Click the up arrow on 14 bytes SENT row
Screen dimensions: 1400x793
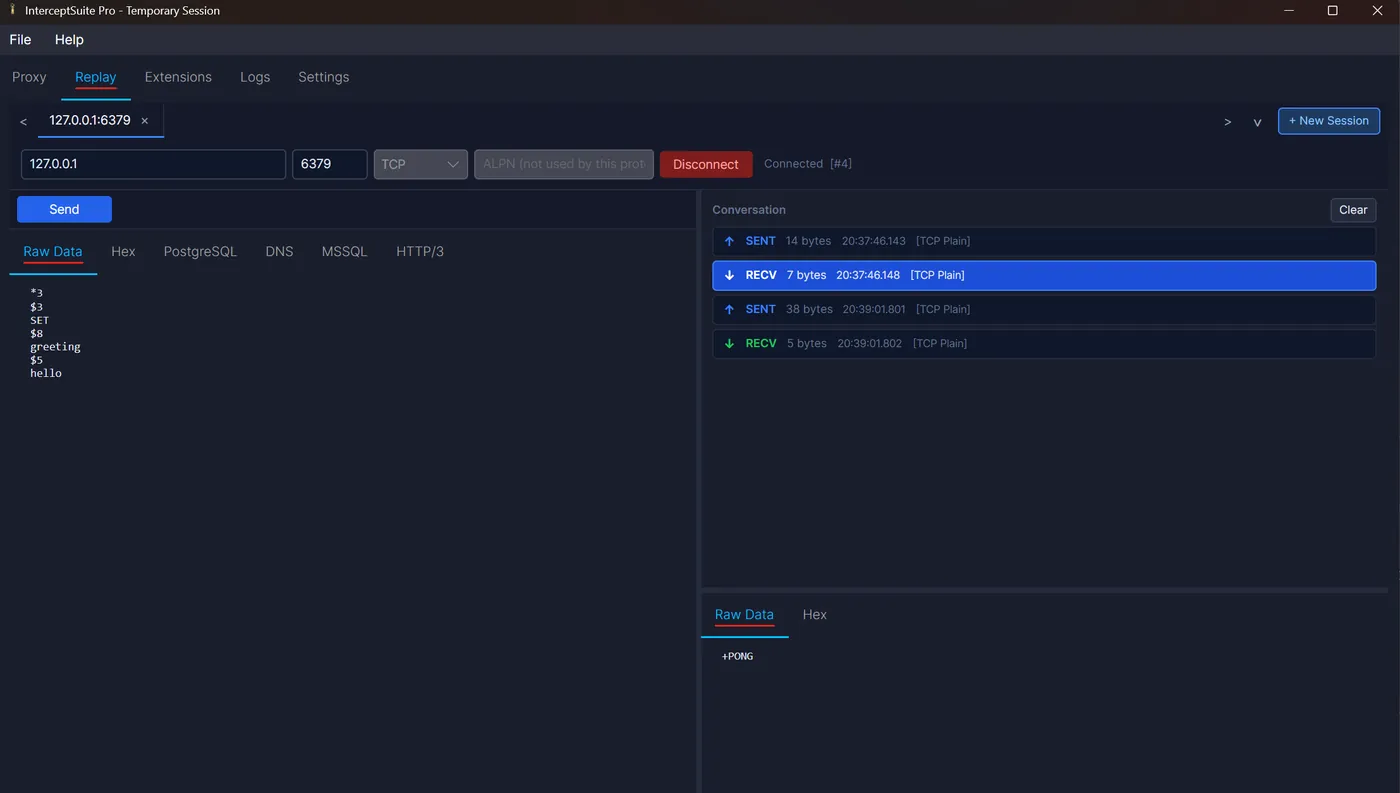(729, 241)
